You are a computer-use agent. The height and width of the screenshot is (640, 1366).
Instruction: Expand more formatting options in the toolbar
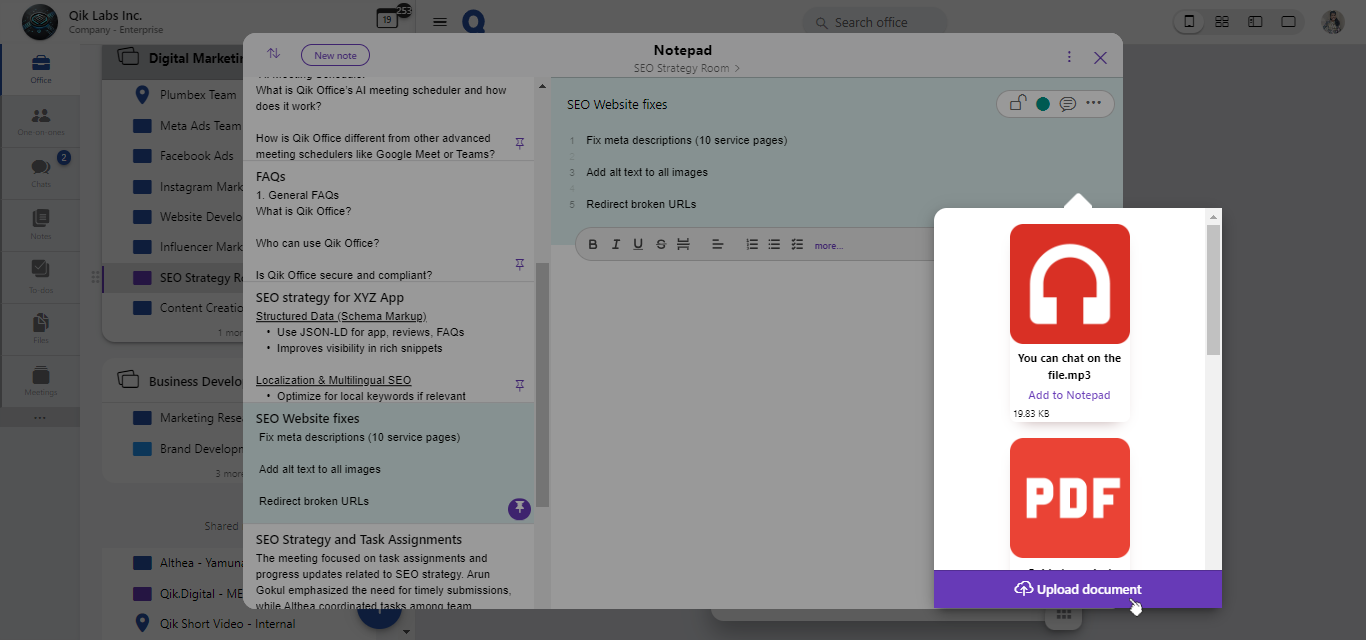(828, 246)
